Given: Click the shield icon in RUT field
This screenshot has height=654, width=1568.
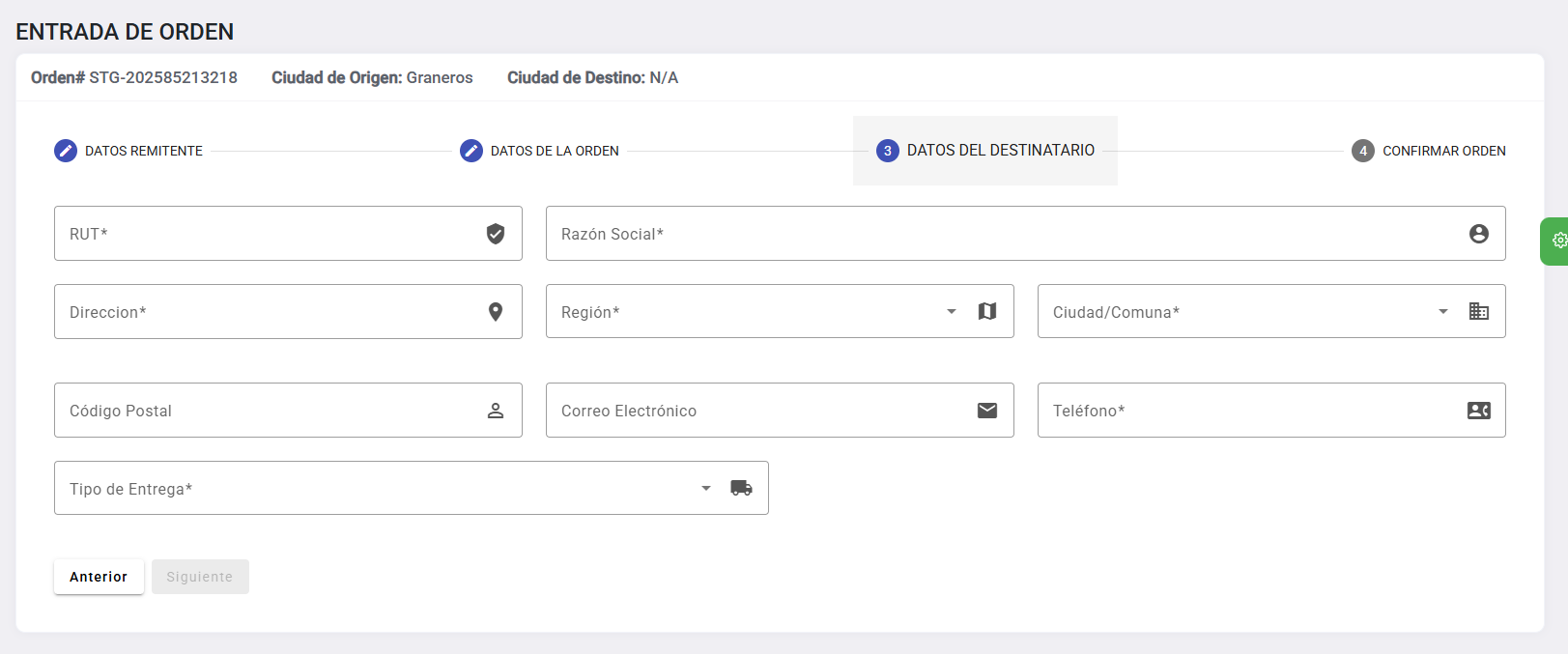Looking at the screenshot, I should (496, 234).
